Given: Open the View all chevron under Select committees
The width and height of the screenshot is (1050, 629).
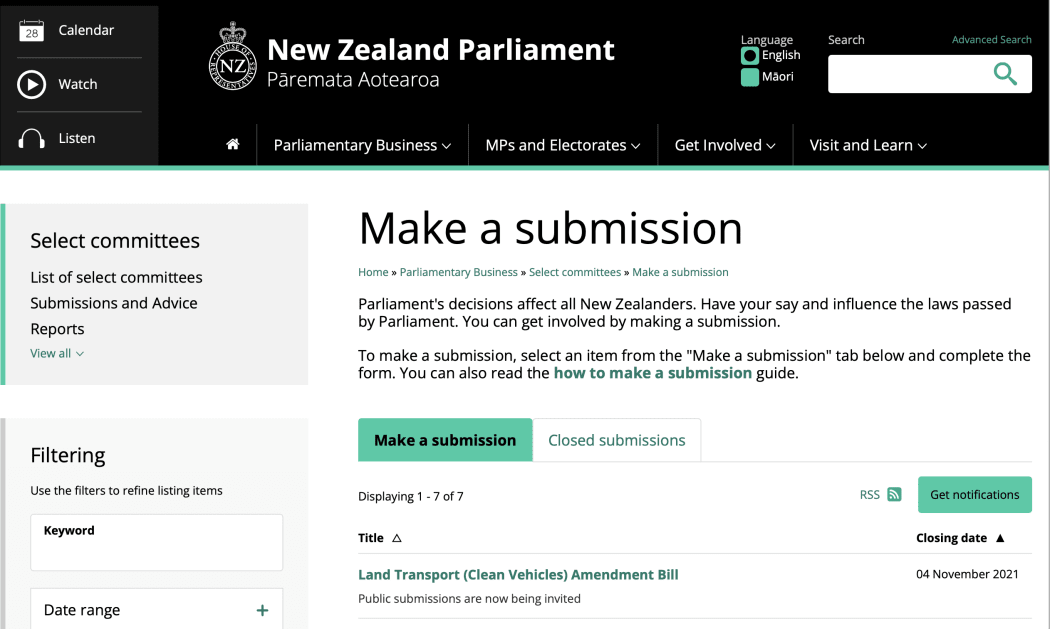Looking at the screenshot, I should click(x=57, y=353).
